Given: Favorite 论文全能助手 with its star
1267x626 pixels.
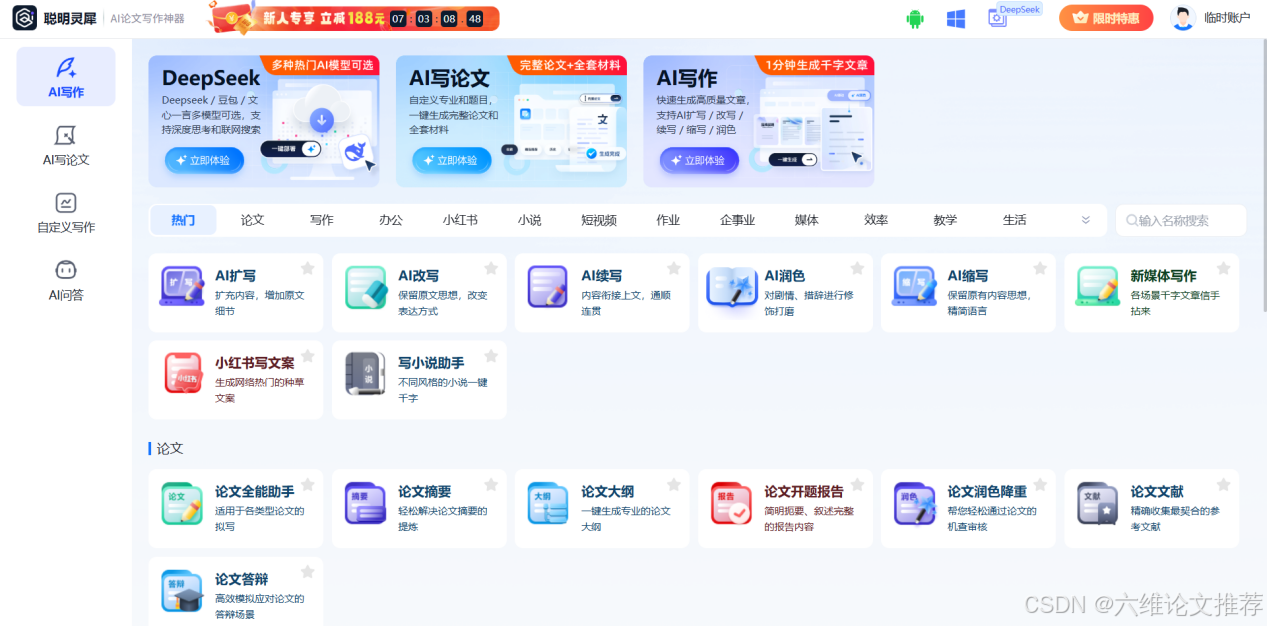Looking at the screenshot, I should 308,484.
